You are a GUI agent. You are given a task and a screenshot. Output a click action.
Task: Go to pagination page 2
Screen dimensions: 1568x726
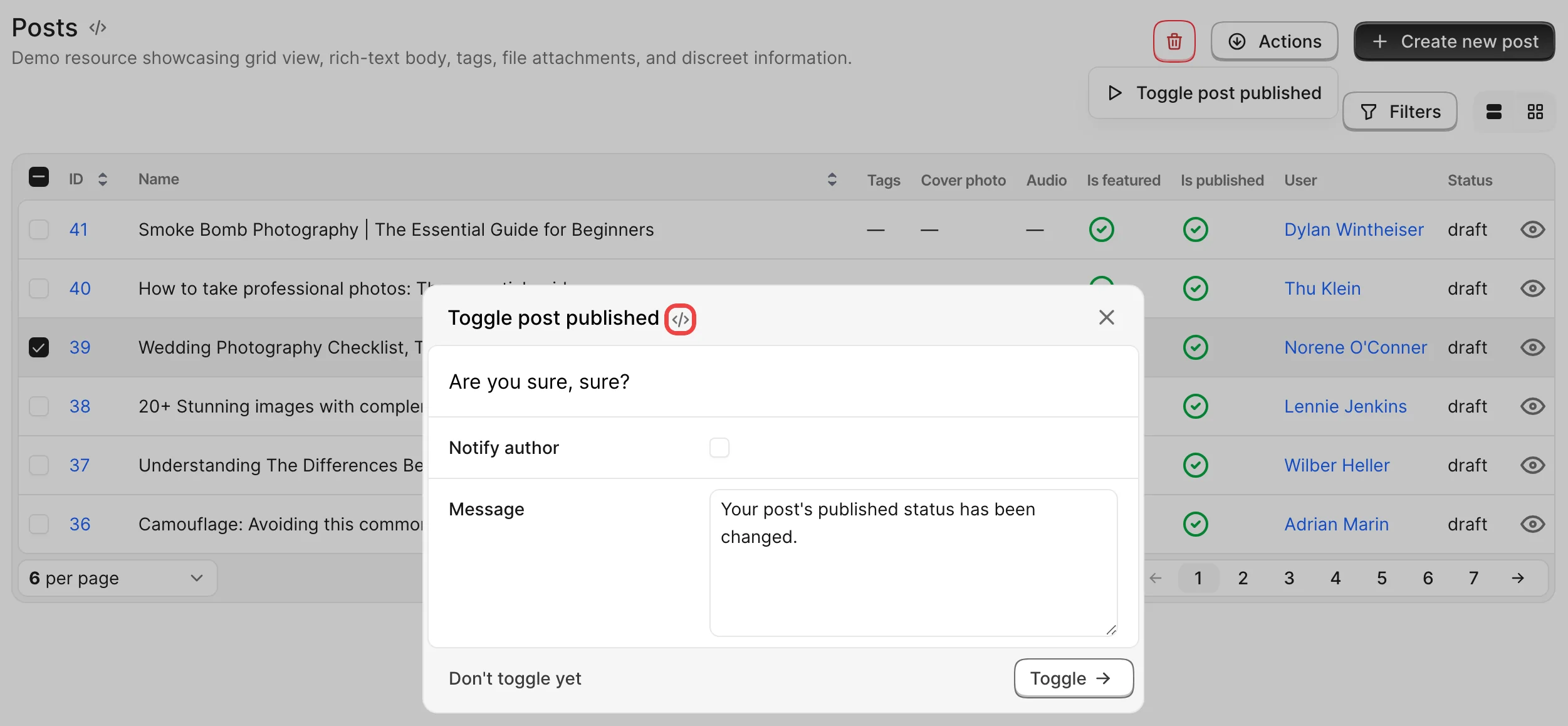coord(1243,578)
